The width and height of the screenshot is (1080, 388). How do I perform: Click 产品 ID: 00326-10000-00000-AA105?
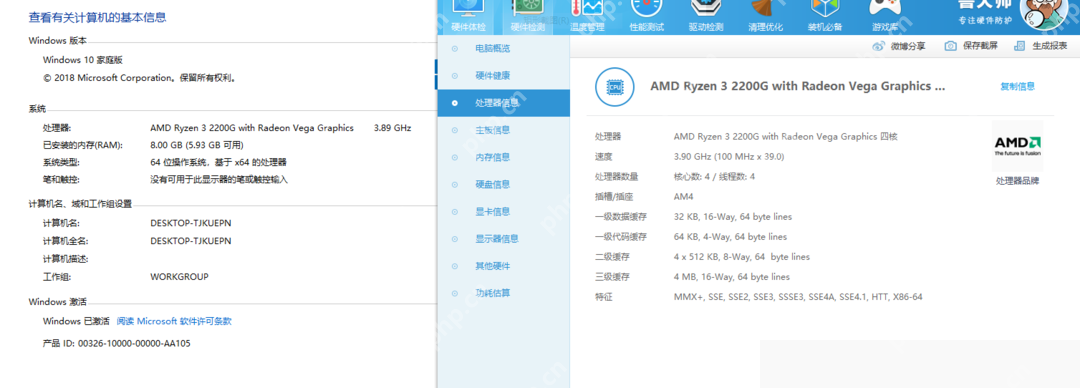[116, 343]
